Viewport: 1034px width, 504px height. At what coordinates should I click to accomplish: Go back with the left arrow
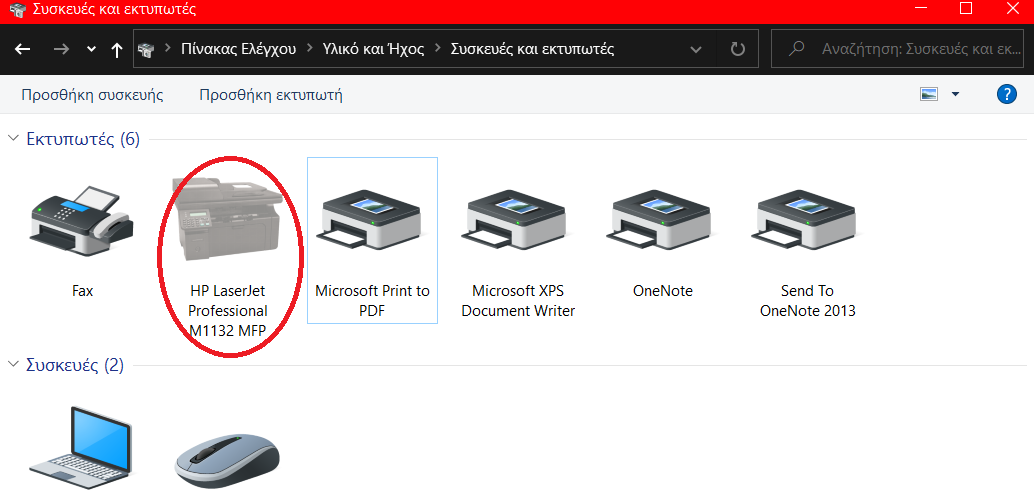[x=22, y=49]
